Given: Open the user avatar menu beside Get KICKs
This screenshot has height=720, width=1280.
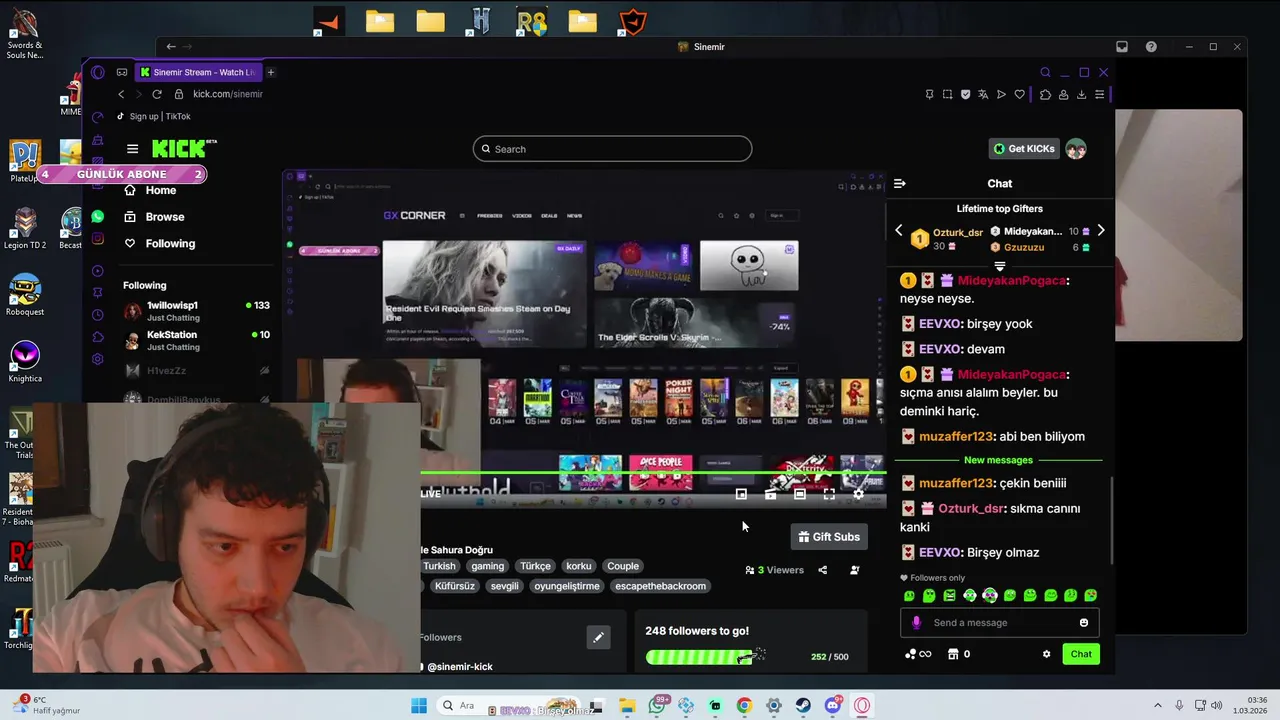Looking at the screenshot, I should pyautogui.click(x=1076, y=149).
